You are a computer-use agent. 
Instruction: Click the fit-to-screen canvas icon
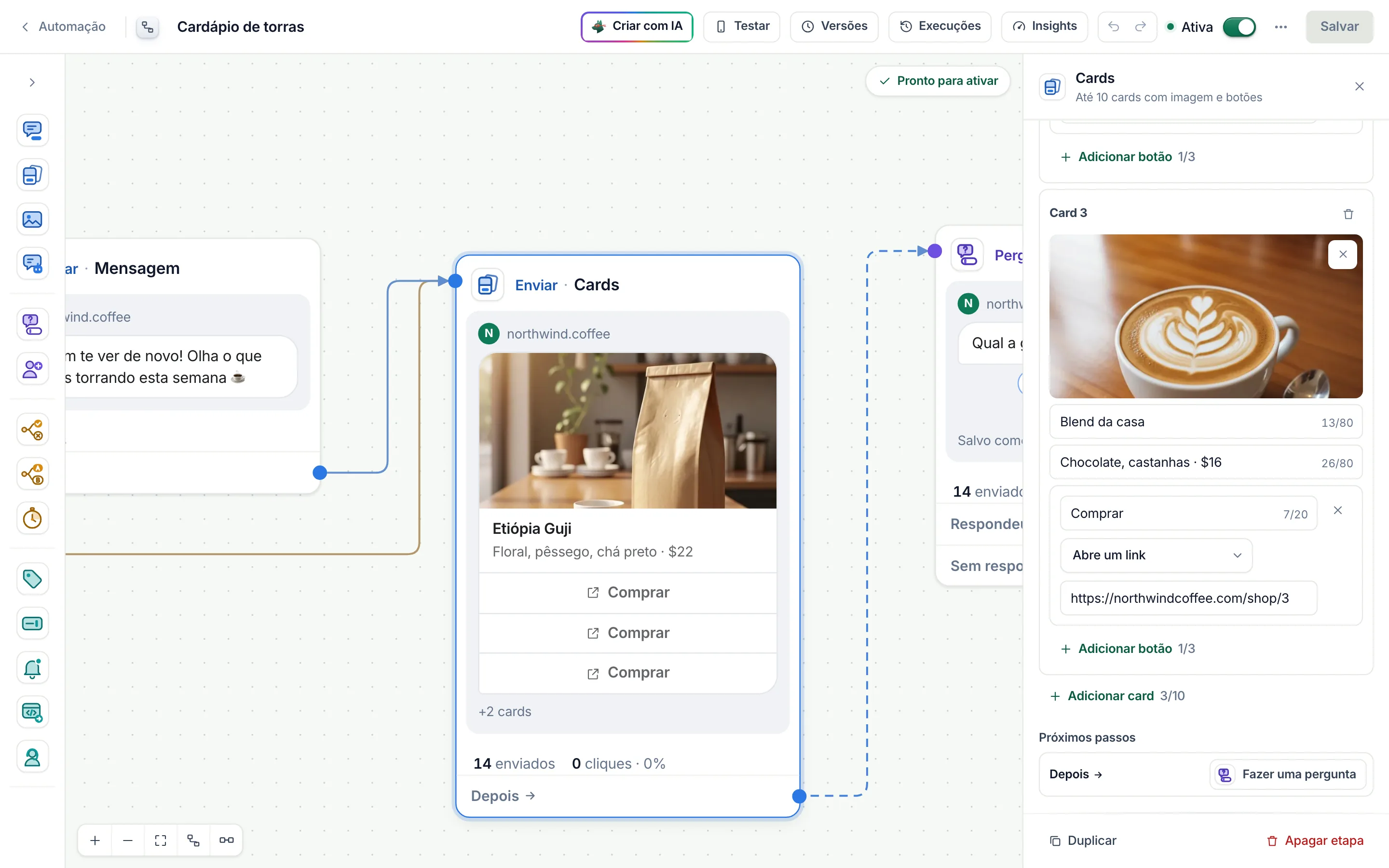pyautogui.click(x=161, y=841)
